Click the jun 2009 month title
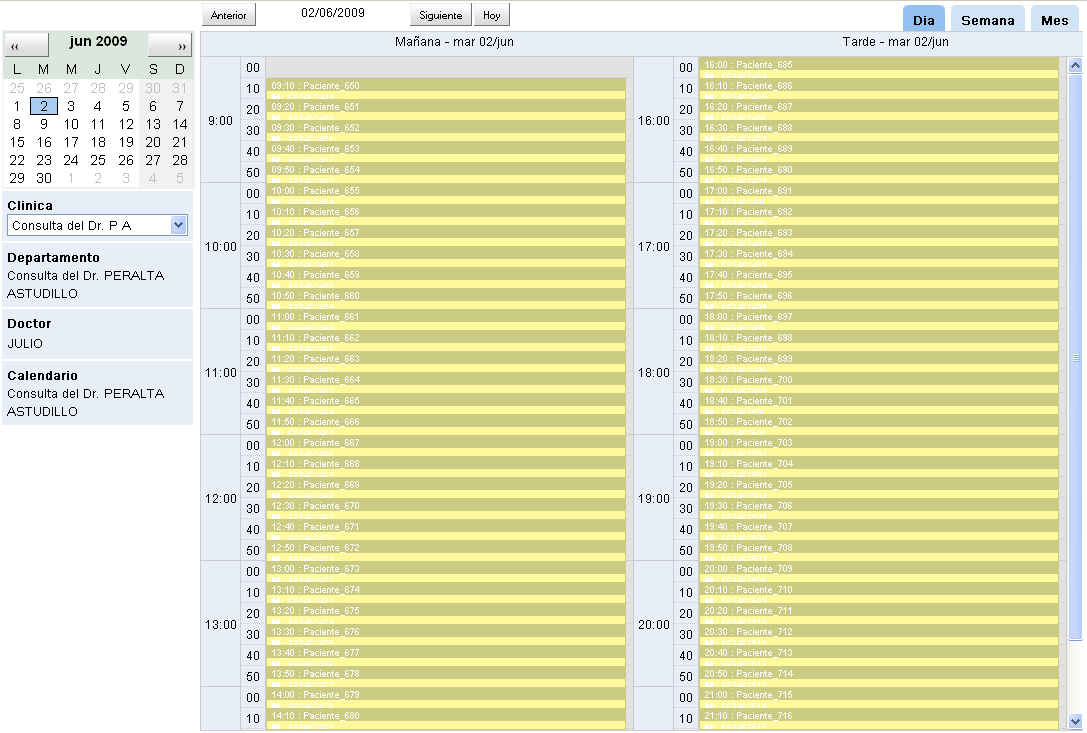The width and height of the screenshot is (1087, 733). pos(98,41)
